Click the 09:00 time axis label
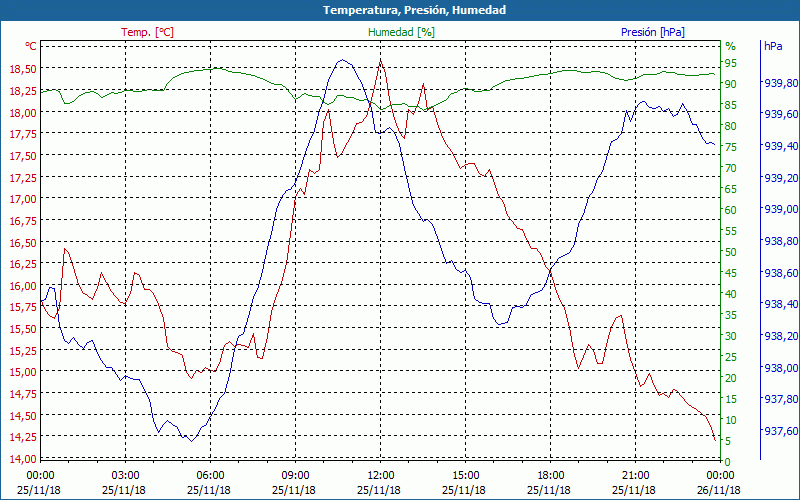 click(295, 476)
